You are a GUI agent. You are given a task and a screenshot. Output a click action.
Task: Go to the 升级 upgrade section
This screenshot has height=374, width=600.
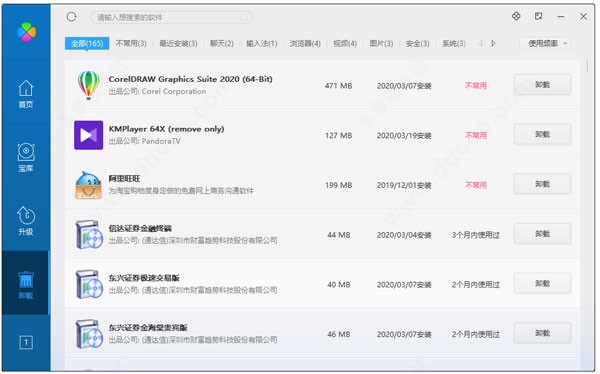tap(26, 221)
